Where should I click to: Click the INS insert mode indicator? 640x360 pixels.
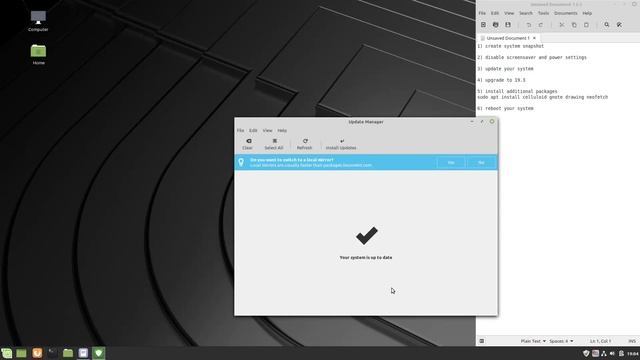click(632, 341)
